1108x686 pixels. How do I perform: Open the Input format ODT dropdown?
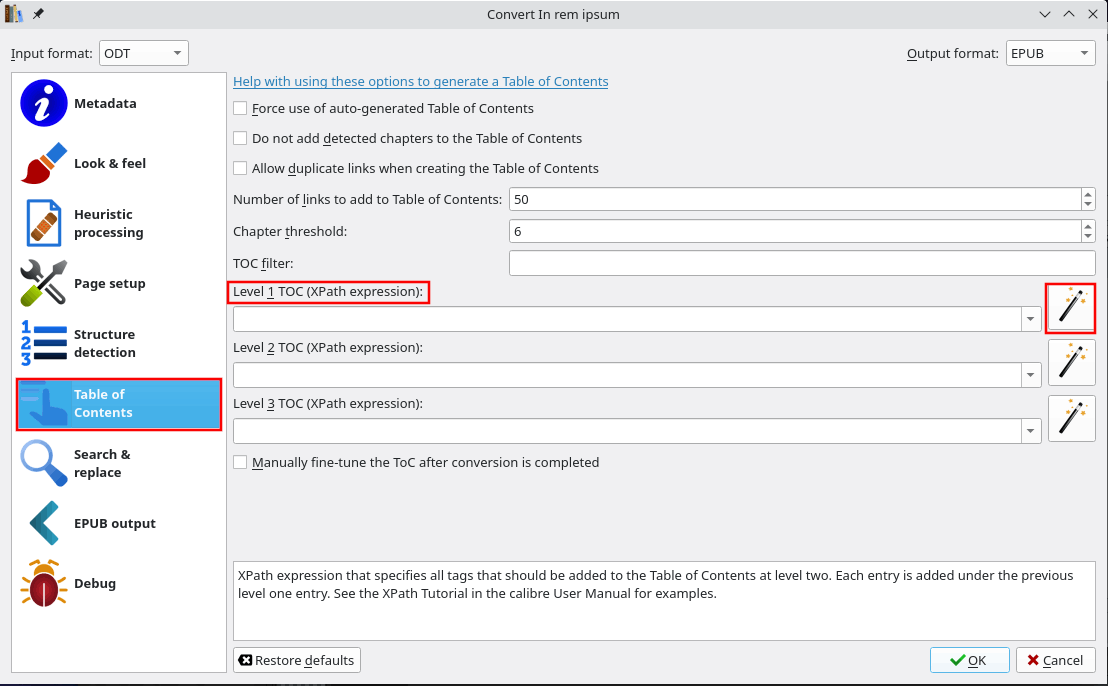pos(143,54)
